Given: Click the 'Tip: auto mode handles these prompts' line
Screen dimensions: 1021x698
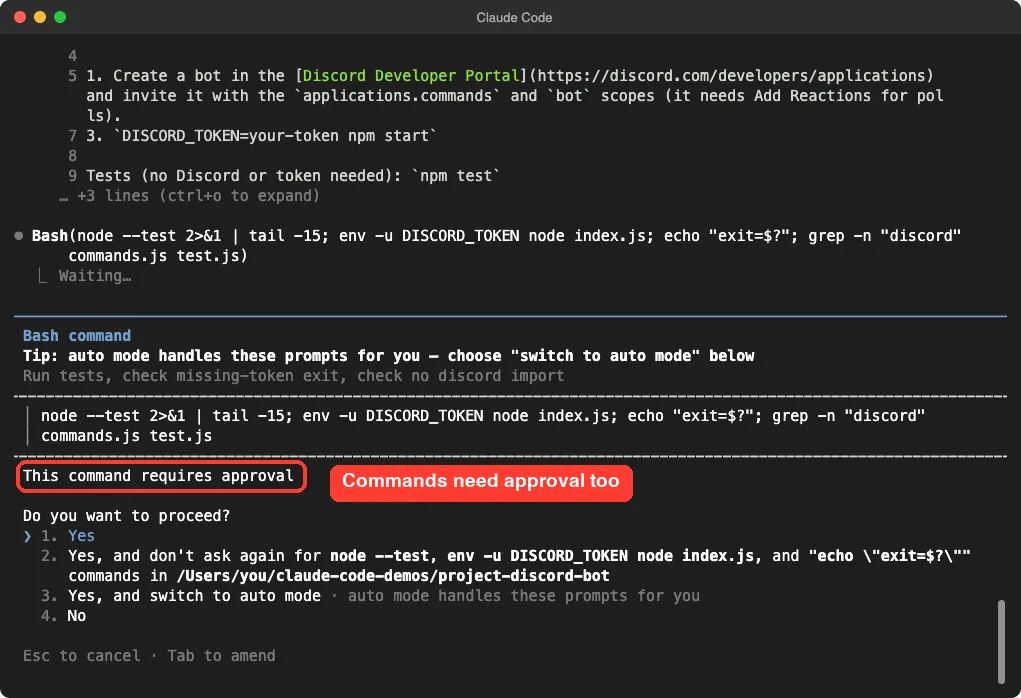Looking at the screenshot, I should tap(389, 356).
